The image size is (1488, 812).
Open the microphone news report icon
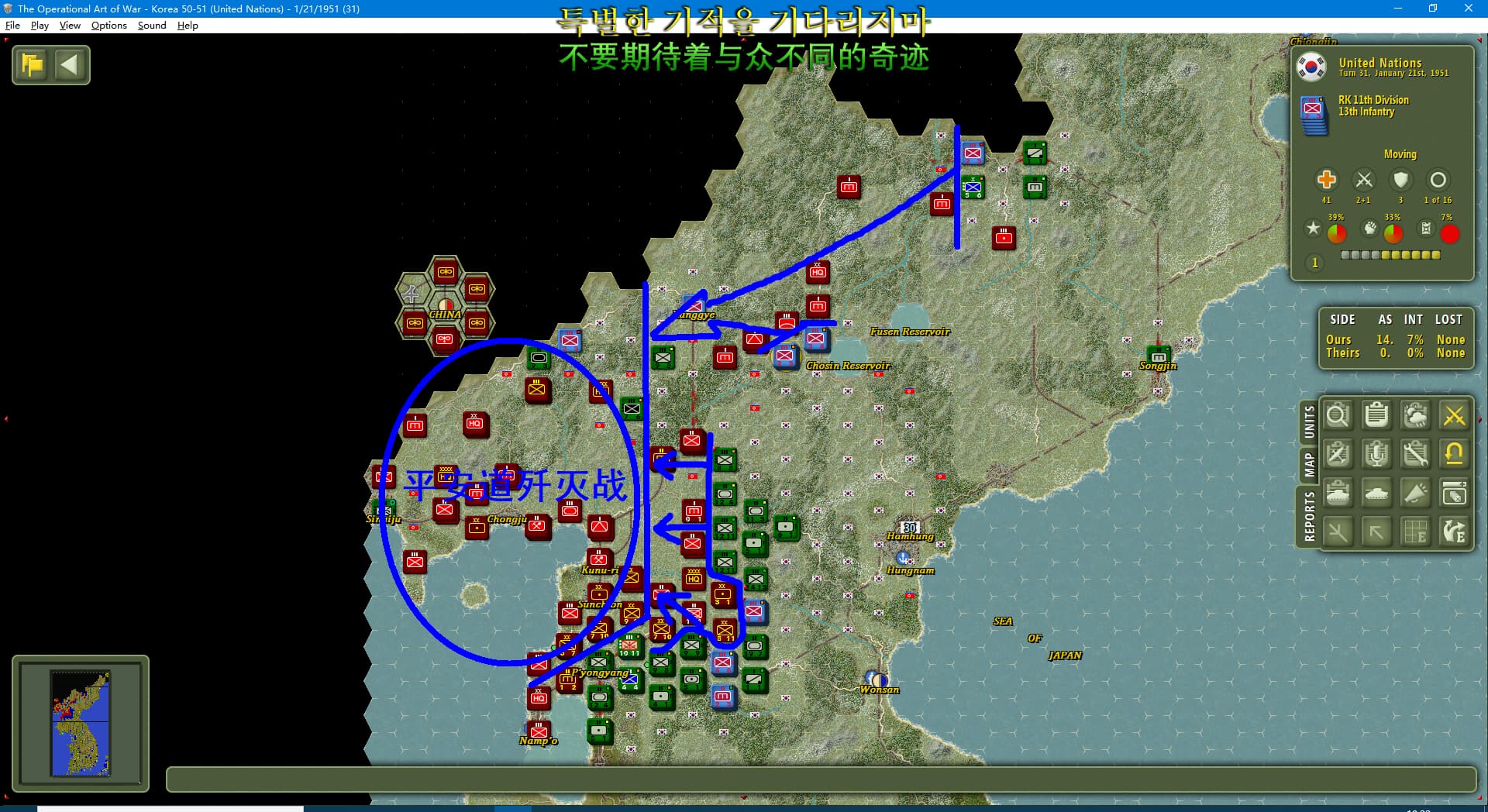(1376, 455)
